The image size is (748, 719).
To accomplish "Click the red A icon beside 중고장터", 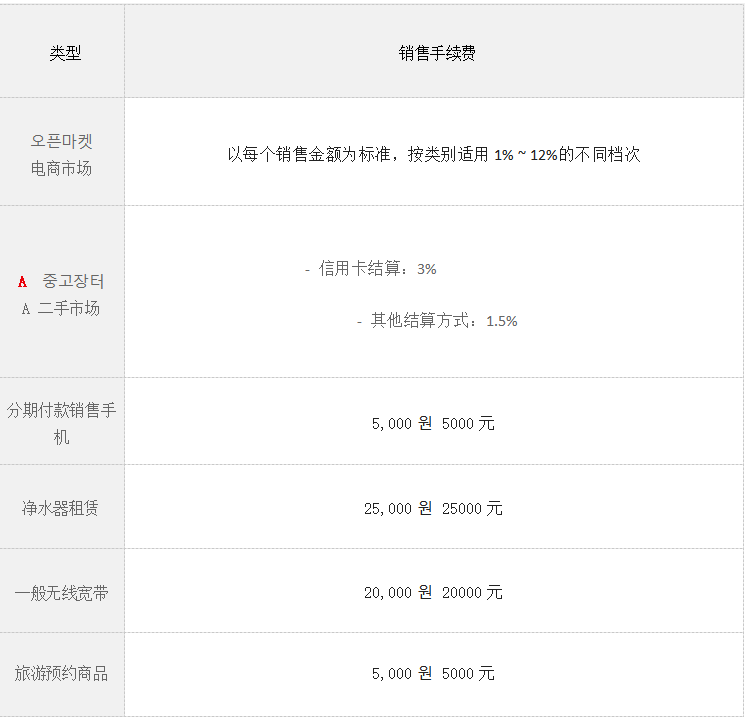I will (x=22, y=282).
